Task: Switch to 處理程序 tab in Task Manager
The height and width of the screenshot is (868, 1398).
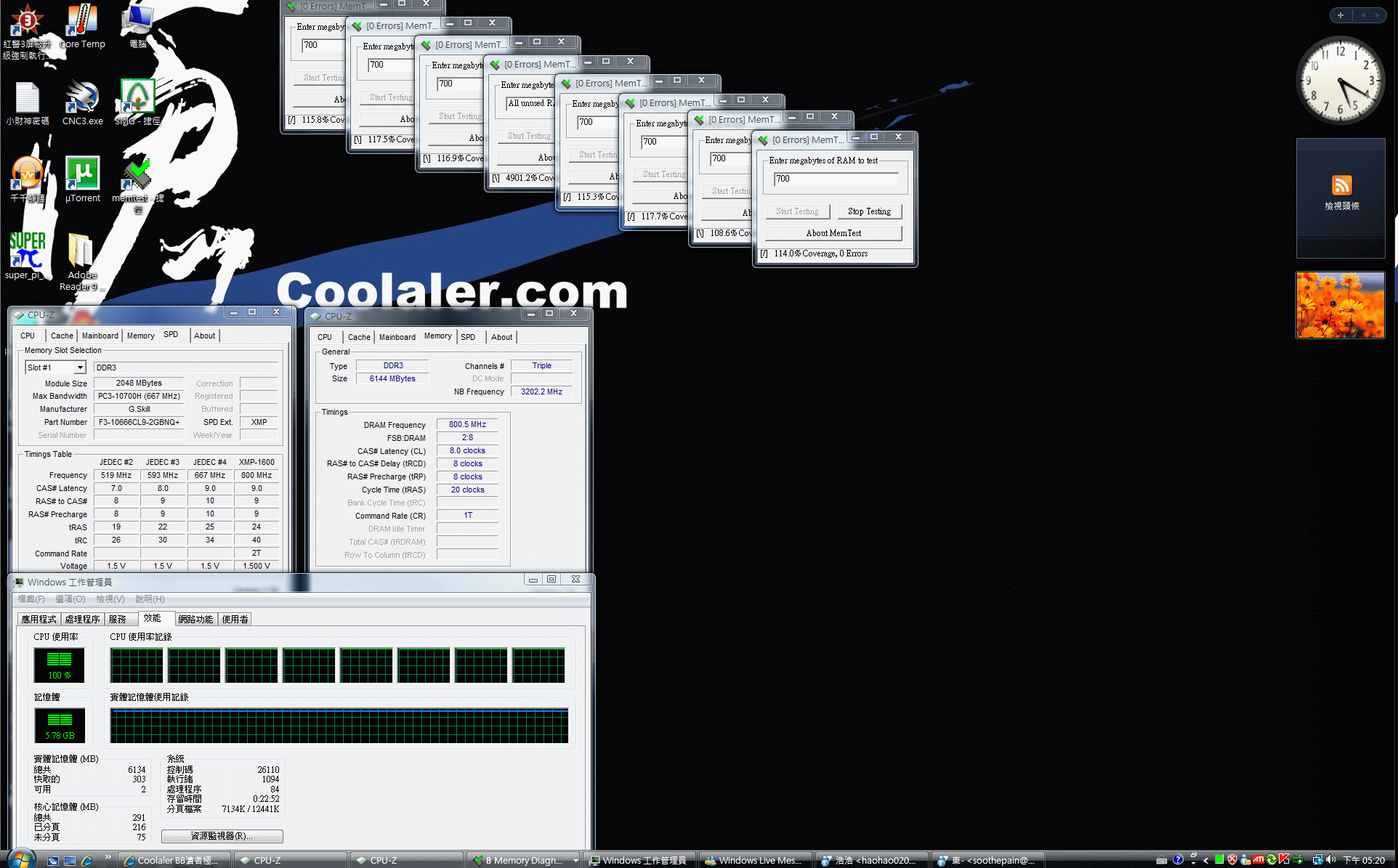Action: click(x=82, y=619)
